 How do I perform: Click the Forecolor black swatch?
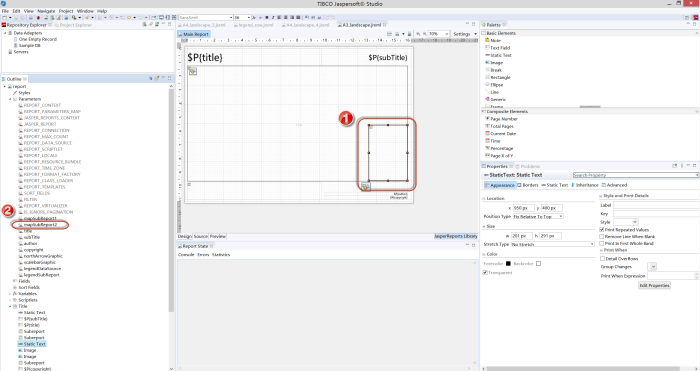[508, 264]
